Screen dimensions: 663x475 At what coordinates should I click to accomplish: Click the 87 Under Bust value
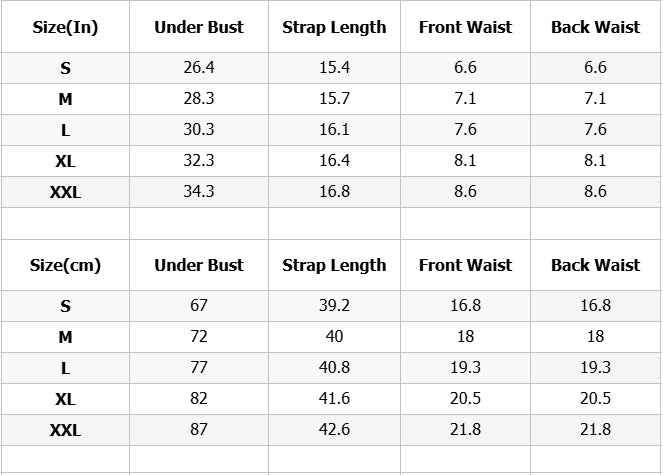[199, 429]
